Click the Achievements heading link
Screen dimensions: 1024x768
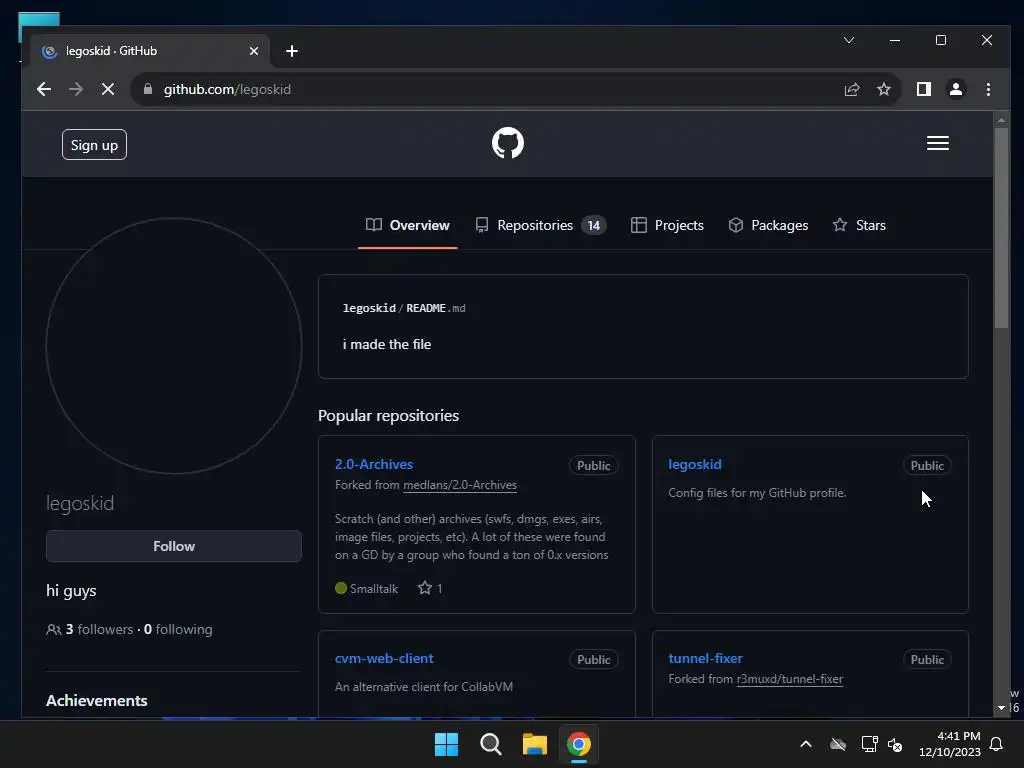click(x=97, y=701)
